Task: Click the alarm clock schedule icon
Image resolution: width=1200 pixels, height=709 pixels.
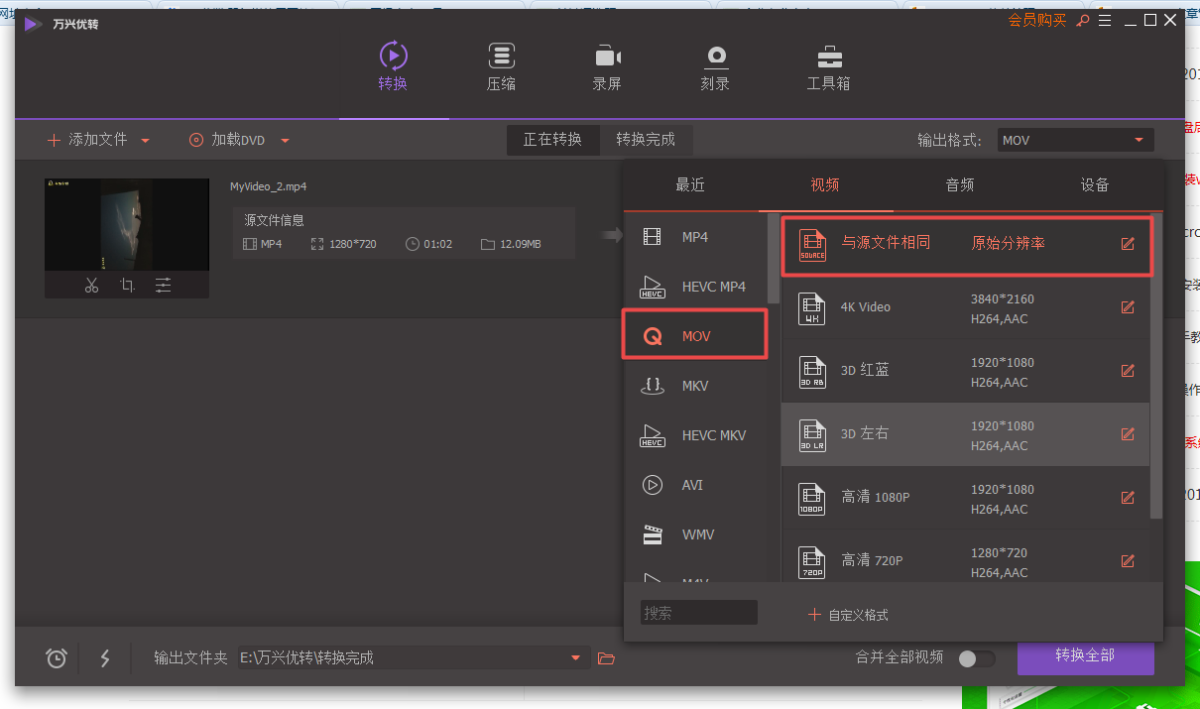Action: tap(57, 658)
